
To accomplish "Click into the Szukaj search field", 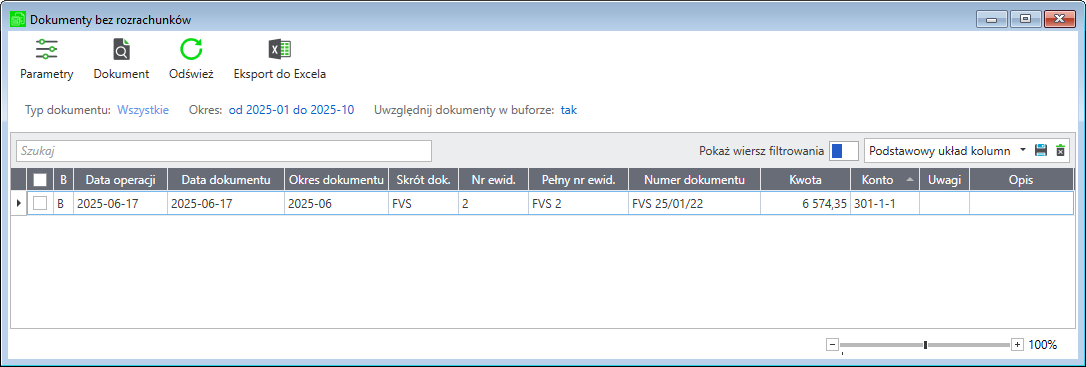I will (224, 150).
